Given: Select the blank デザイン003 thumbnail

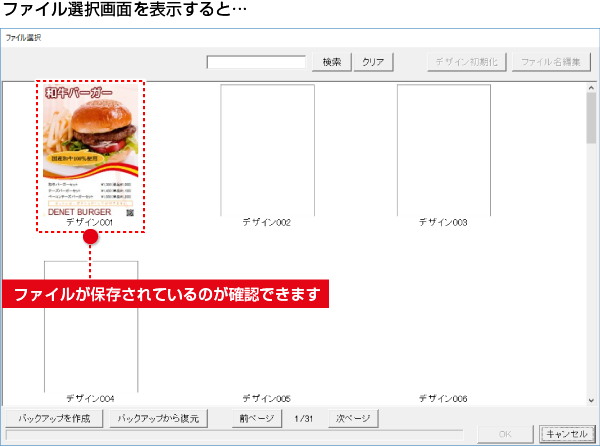Looking at the screenshot, I should click(444, 150).
